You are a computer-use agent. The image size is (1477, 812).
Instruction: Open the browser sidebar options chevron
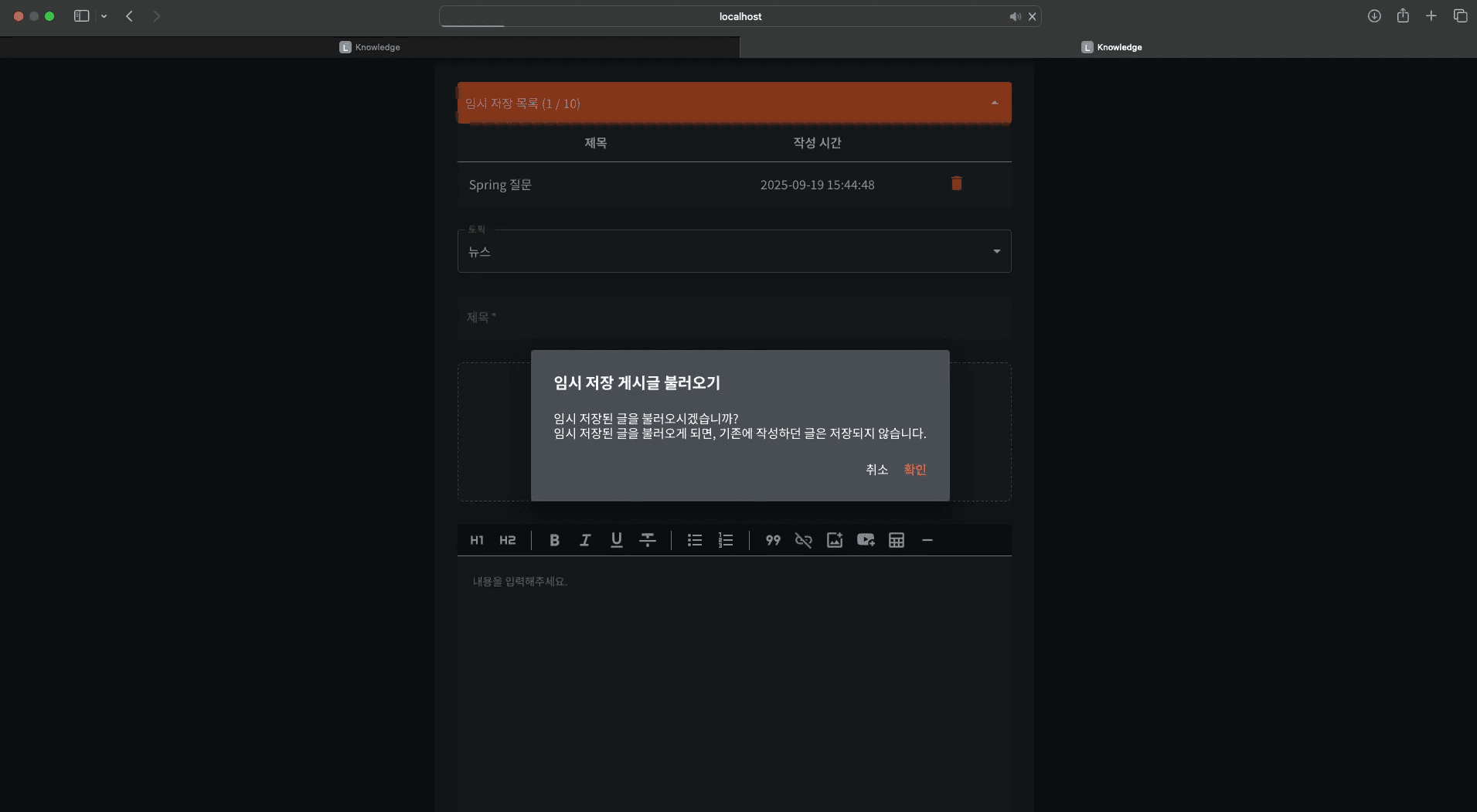104,15
